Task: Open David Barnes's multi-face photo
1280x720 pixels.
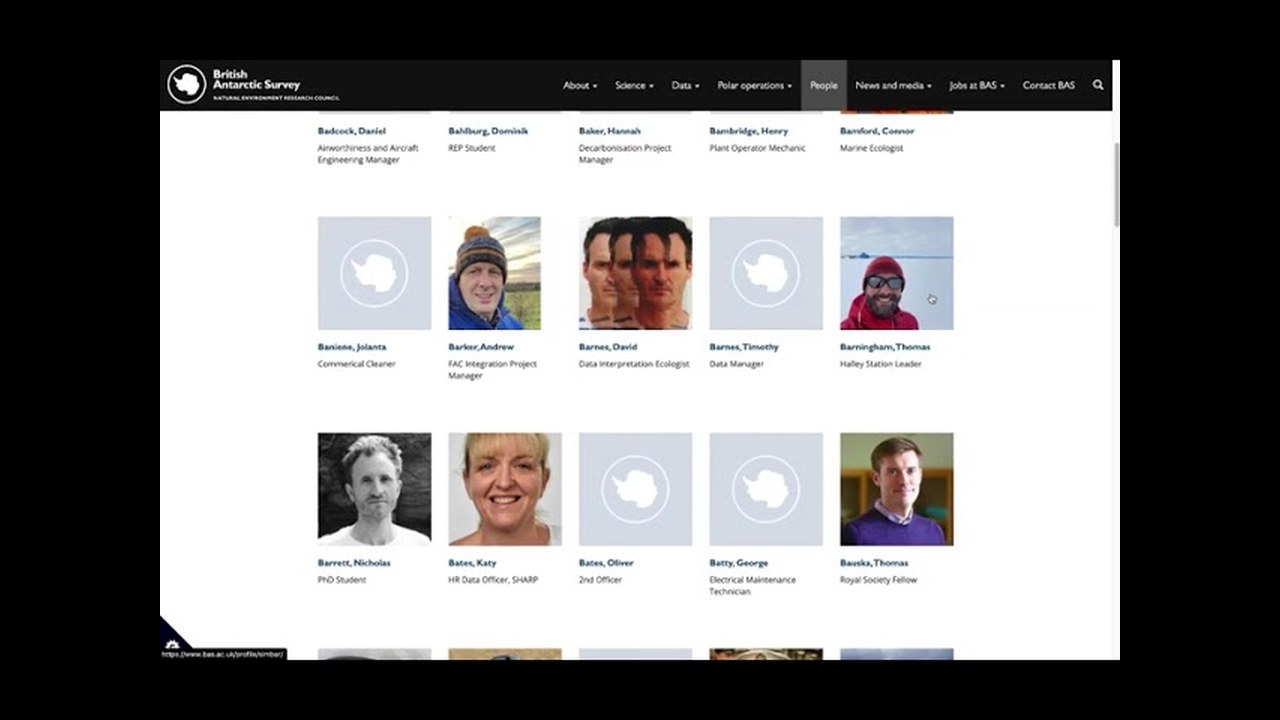Action: (635, 273)
